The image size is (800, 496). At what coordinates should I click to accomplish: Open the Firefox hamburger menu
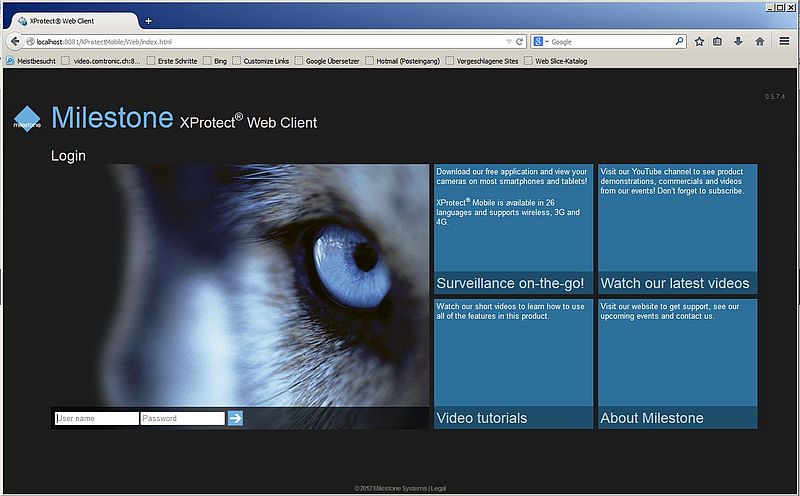(x=784, y=41)
